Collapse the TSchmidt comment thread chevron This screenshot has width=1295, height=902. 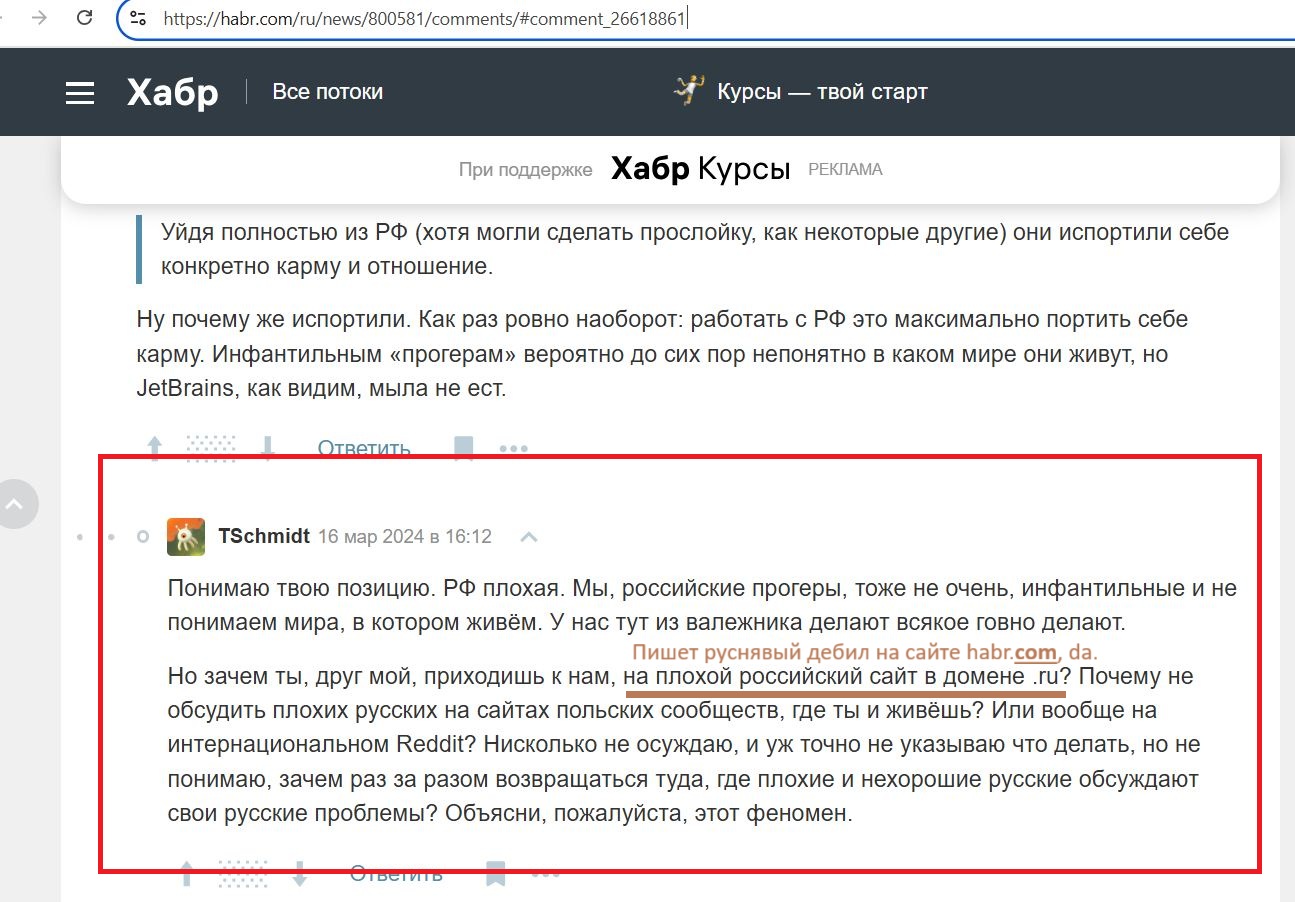(529, 537)
